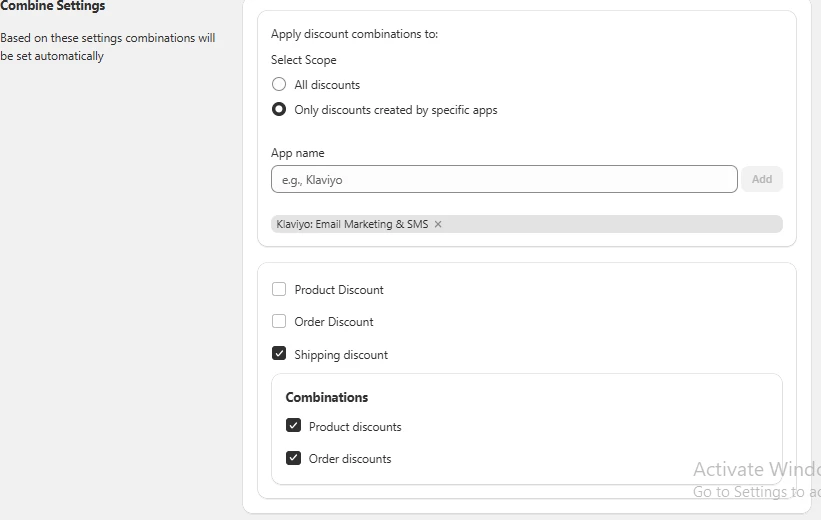This screenshot has width=821, height=520.
Task: Uncheck the Shipping discount checkbox
Action: [279, 353]
